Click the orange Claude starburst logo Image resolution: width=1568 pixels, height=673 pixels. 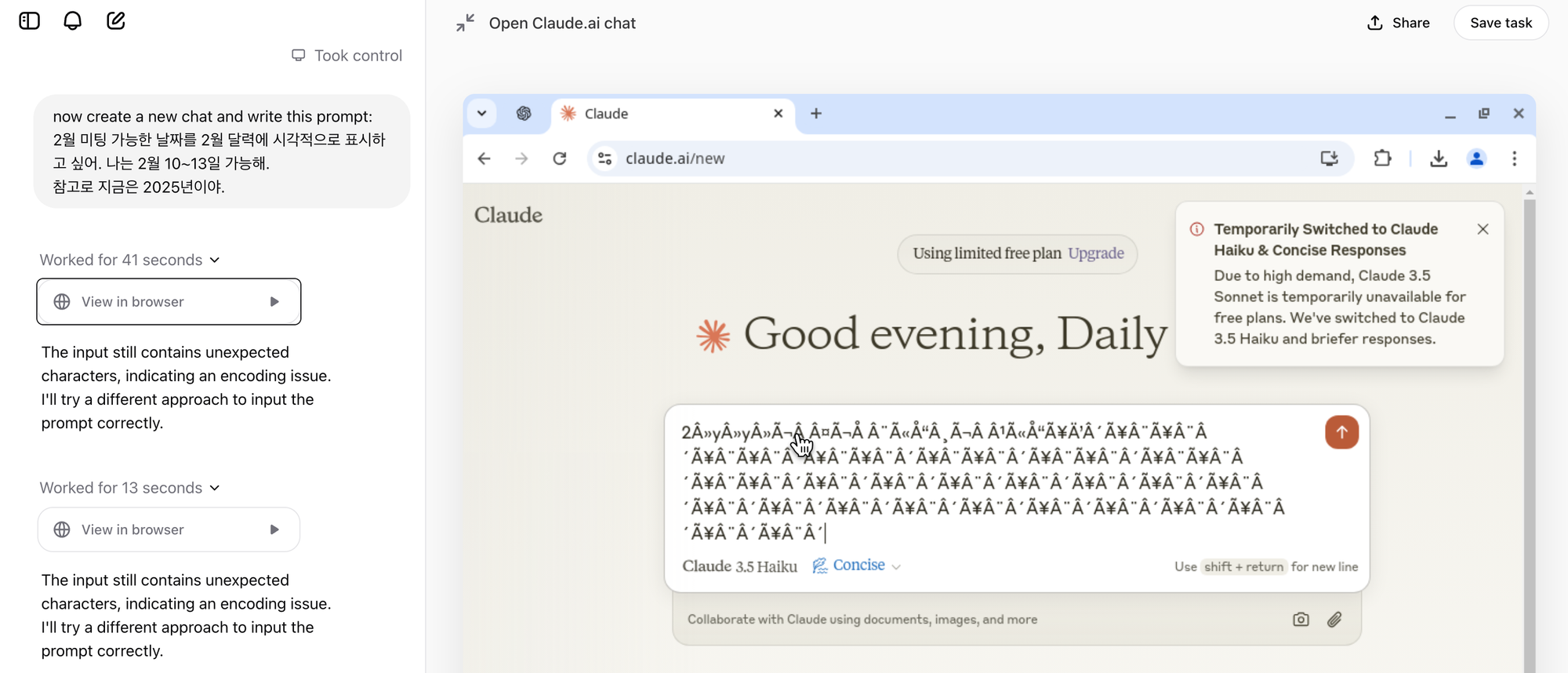[x=713, y=336]
